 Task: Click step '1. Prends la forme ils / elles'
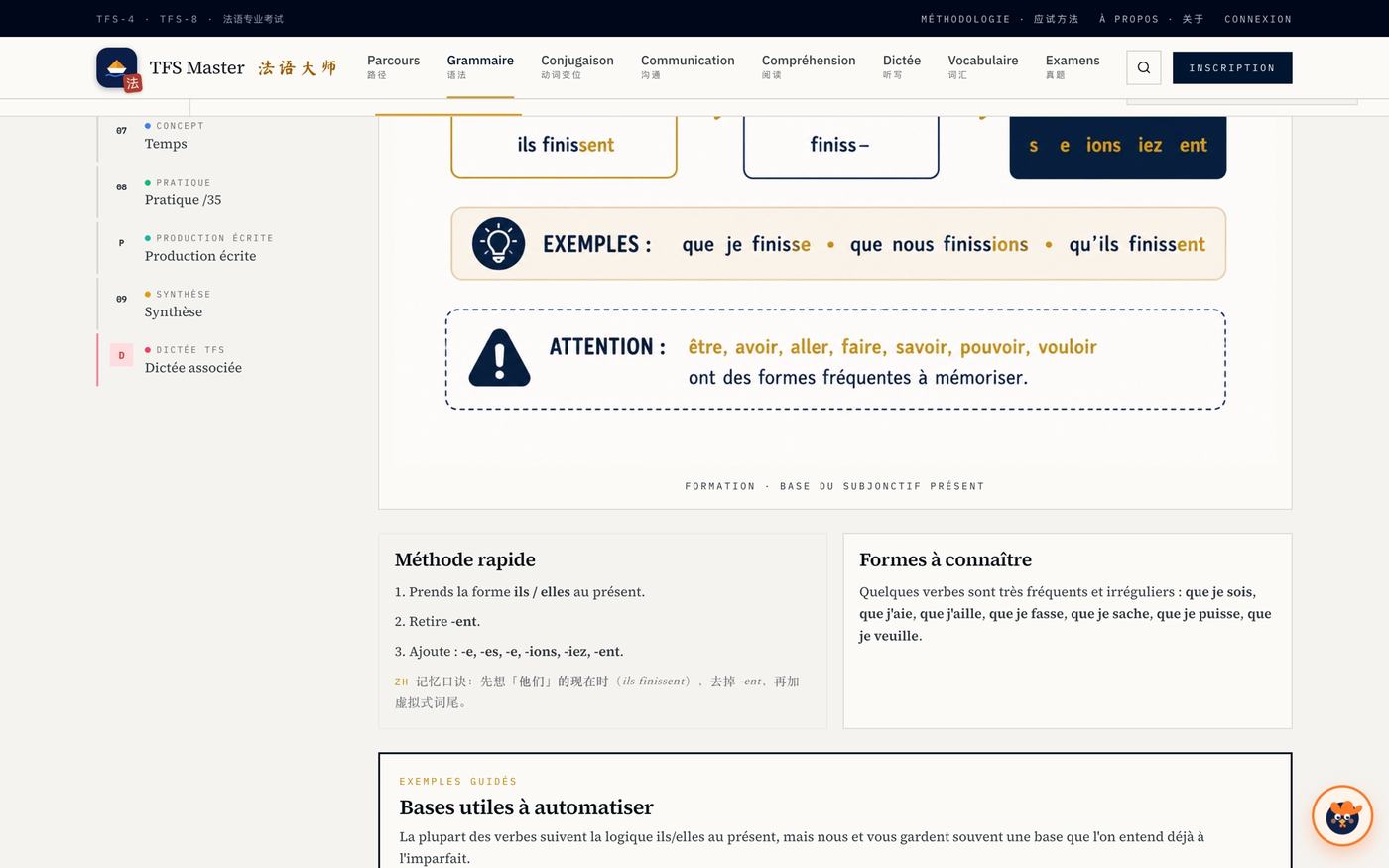click(520, 591)
